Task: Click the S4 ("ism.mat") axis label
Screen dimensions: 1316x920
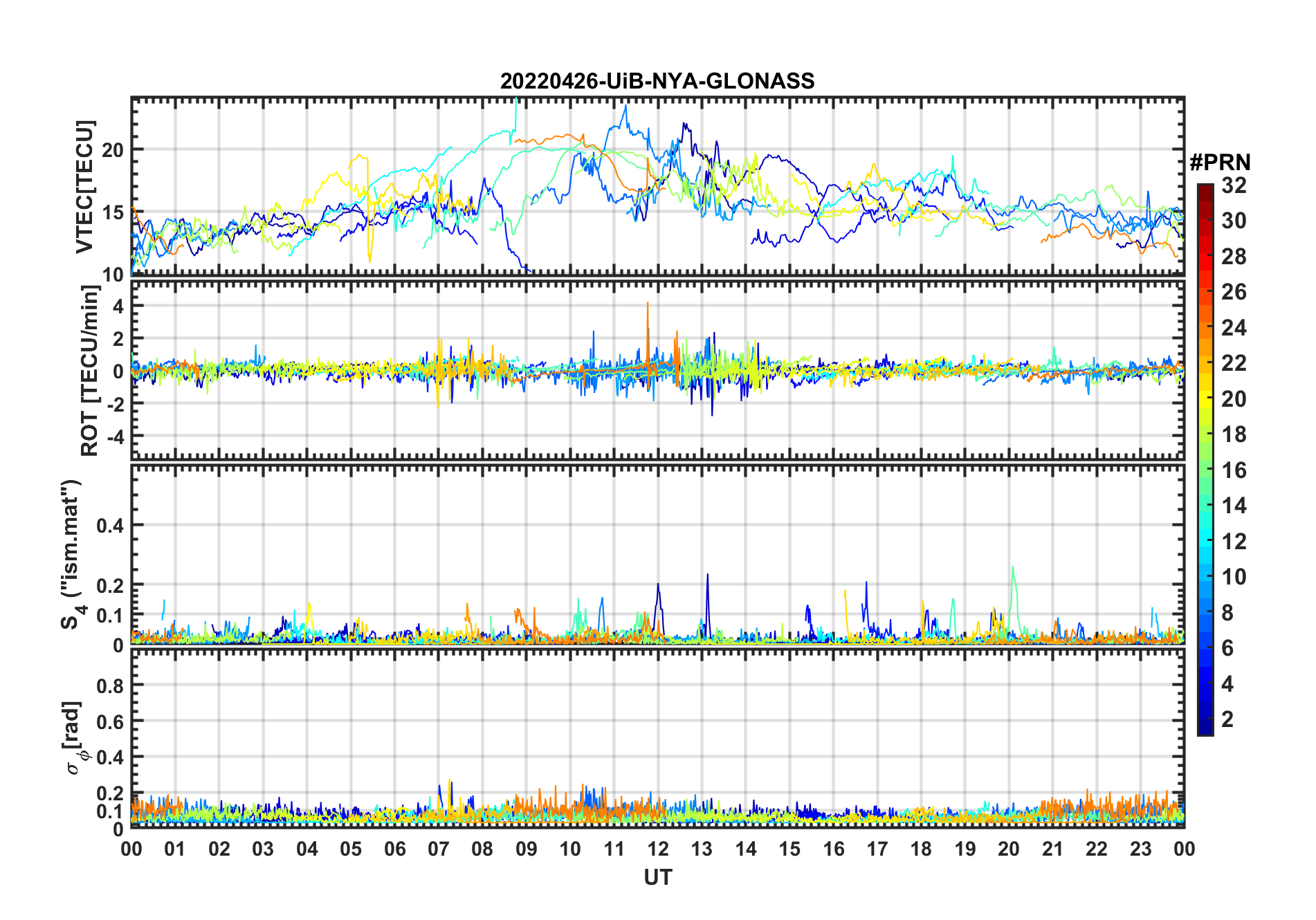Action: pyautogui.click(x=73, y=555)
